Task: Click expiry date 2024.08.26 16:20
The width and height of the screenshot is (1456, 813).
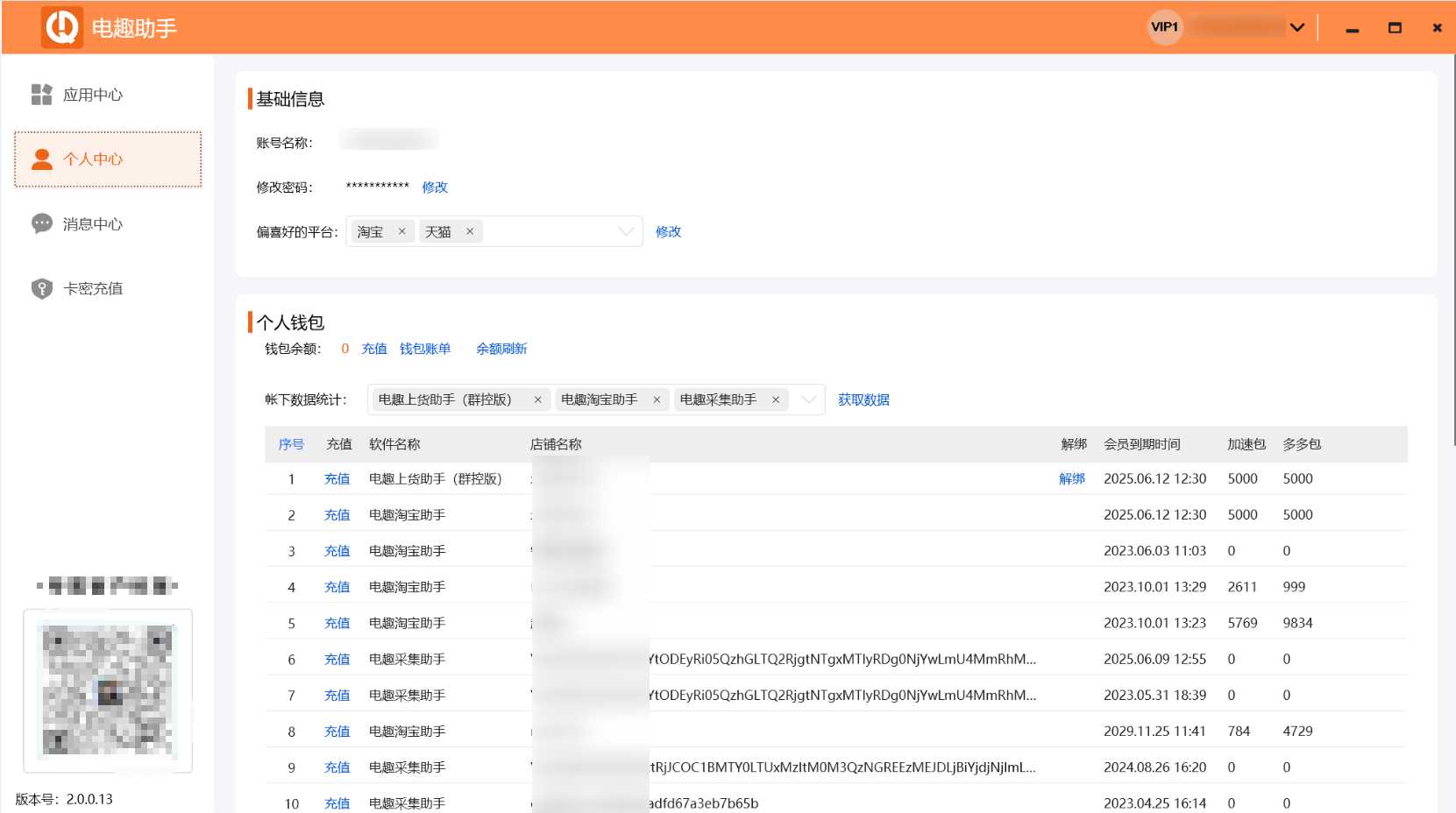Action: pyautogui.click(x=1154, y=767)
